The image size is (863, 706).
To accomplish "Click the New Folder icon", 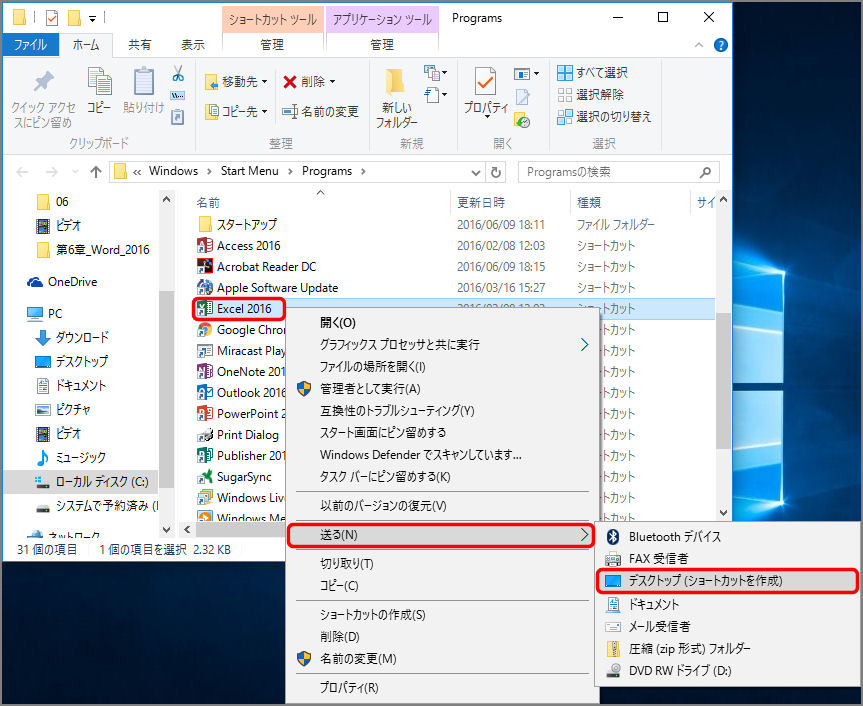I will (x=396, y=82).
